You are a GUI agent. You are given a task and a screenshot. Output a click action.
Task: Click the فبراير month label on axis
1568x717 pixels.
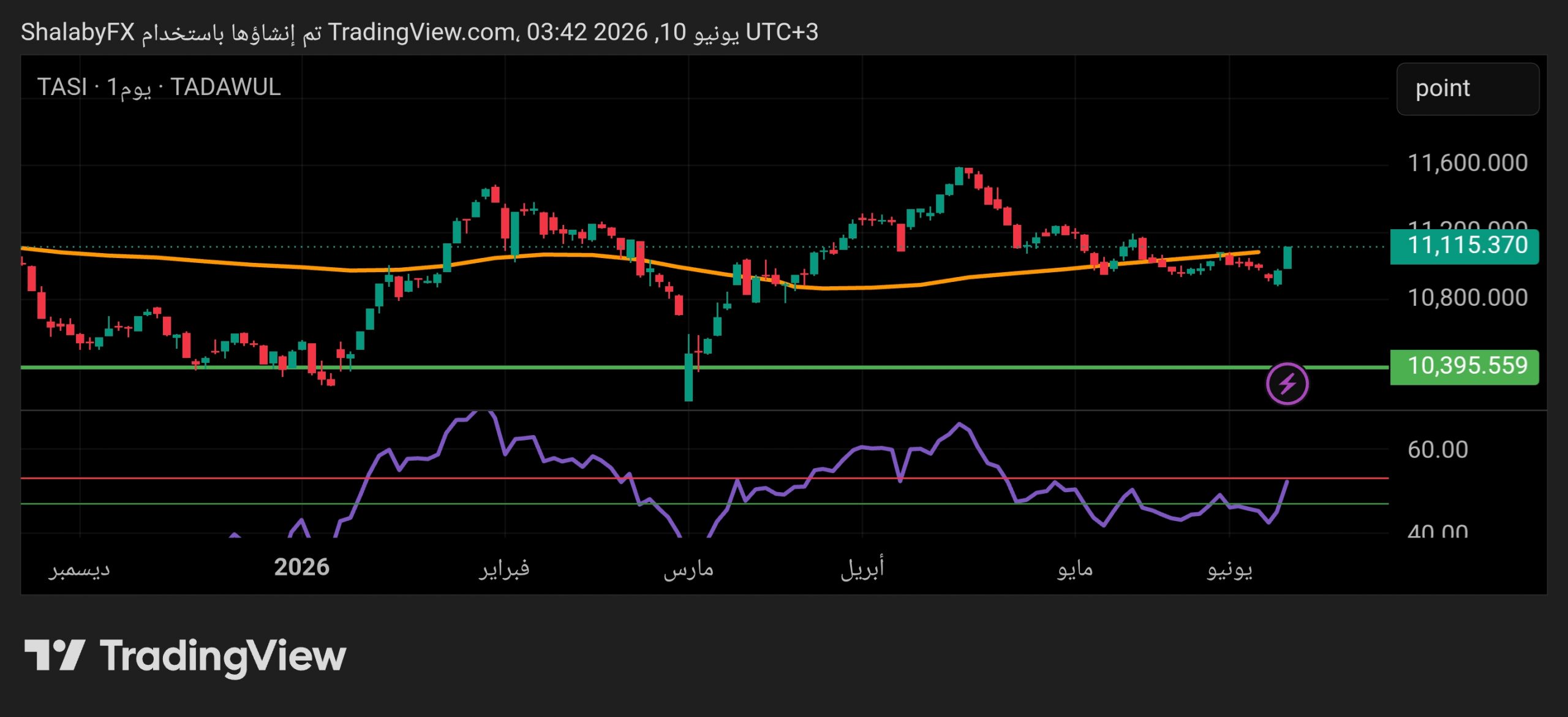coord(504,568)
